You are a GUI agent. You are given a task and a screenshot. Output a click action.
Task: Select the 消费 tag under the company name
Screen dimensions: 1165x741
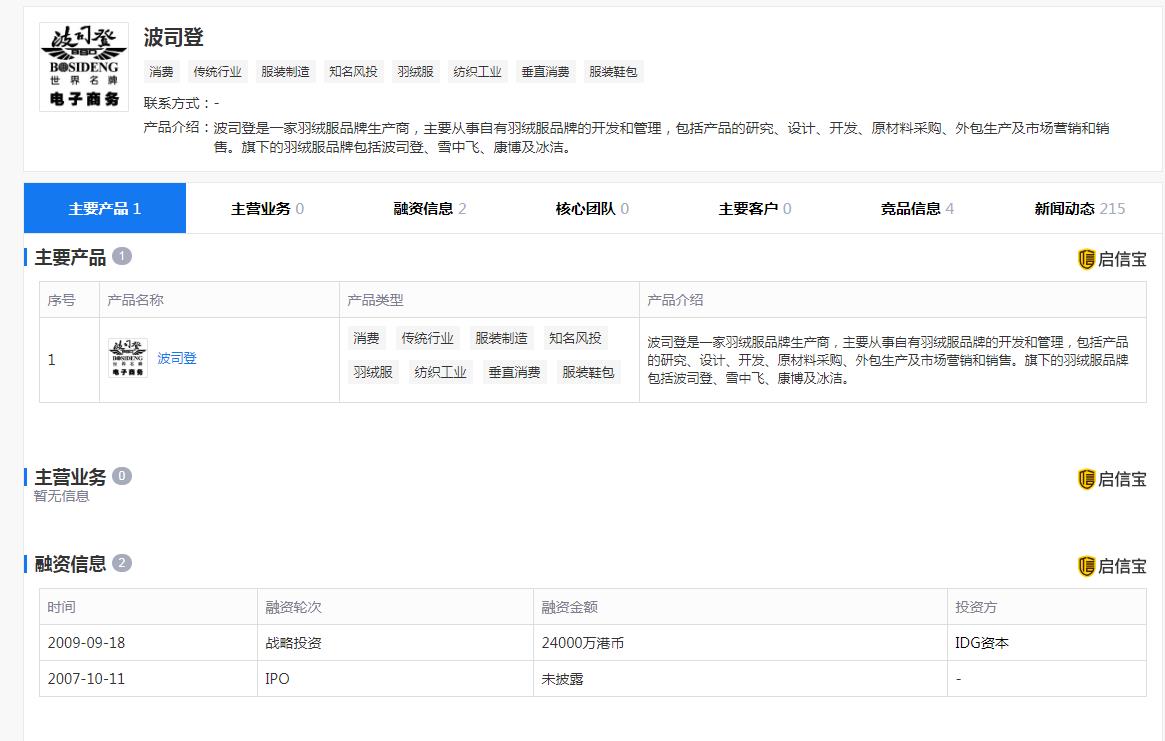point(161,71)
